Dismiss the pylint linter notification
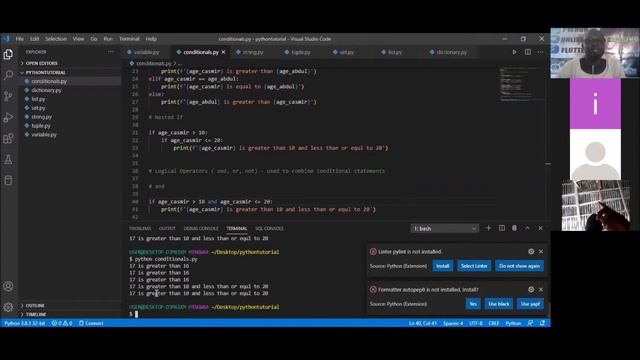This screenshot has width=640, height=360. pyautogui.click(x=541, y=251)
